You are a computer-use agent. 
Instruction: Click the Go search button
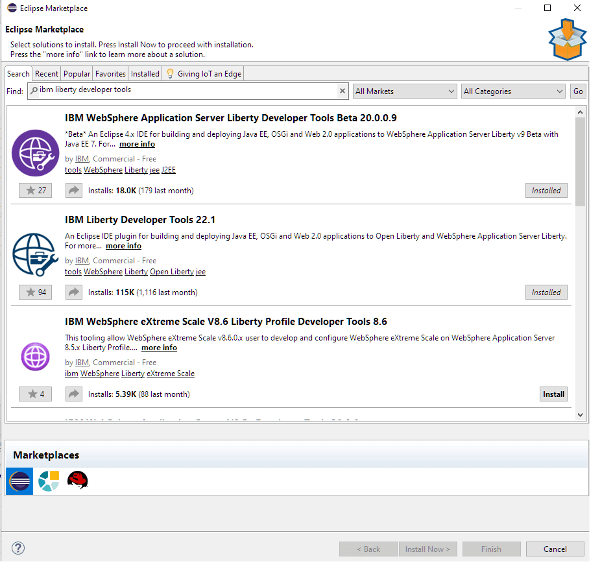coord(578,91)
